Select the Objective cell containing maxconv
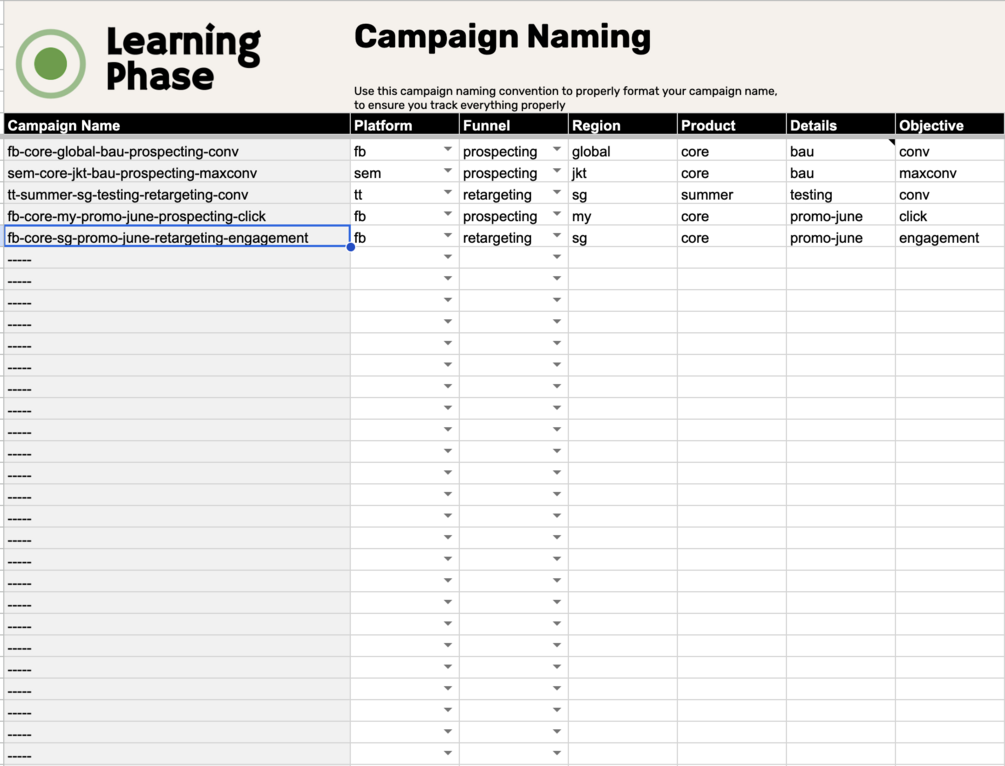This screenshot has height=766, width=1005. click(x=949, y=173)
